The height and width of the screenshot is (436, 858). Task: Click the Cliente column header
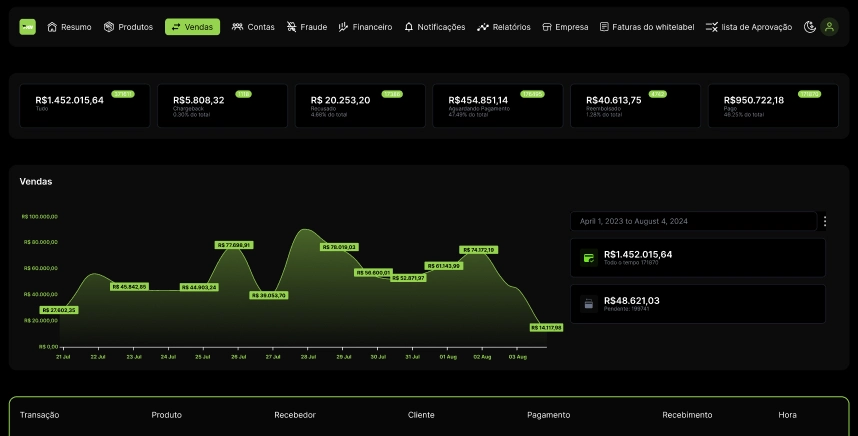pyautogui.click(x=421, y=415)
